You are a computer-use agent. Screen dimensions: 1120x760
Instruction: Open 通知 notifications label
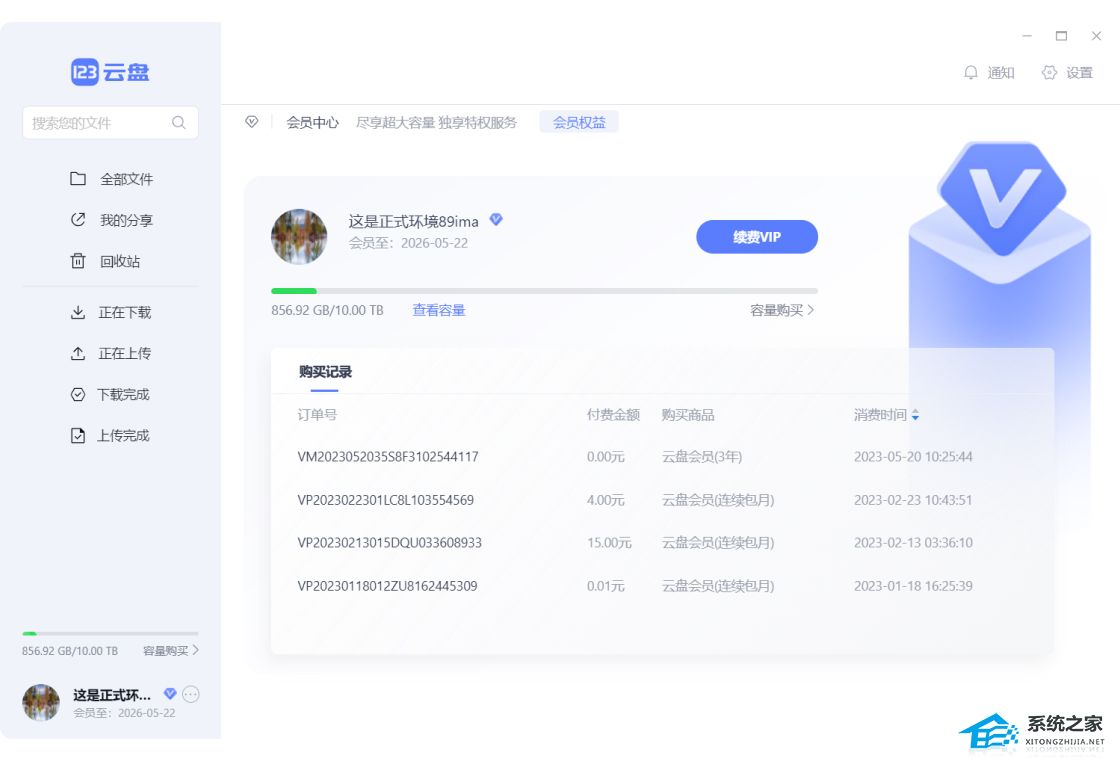pyautogui.click(x=1001, y=73)
